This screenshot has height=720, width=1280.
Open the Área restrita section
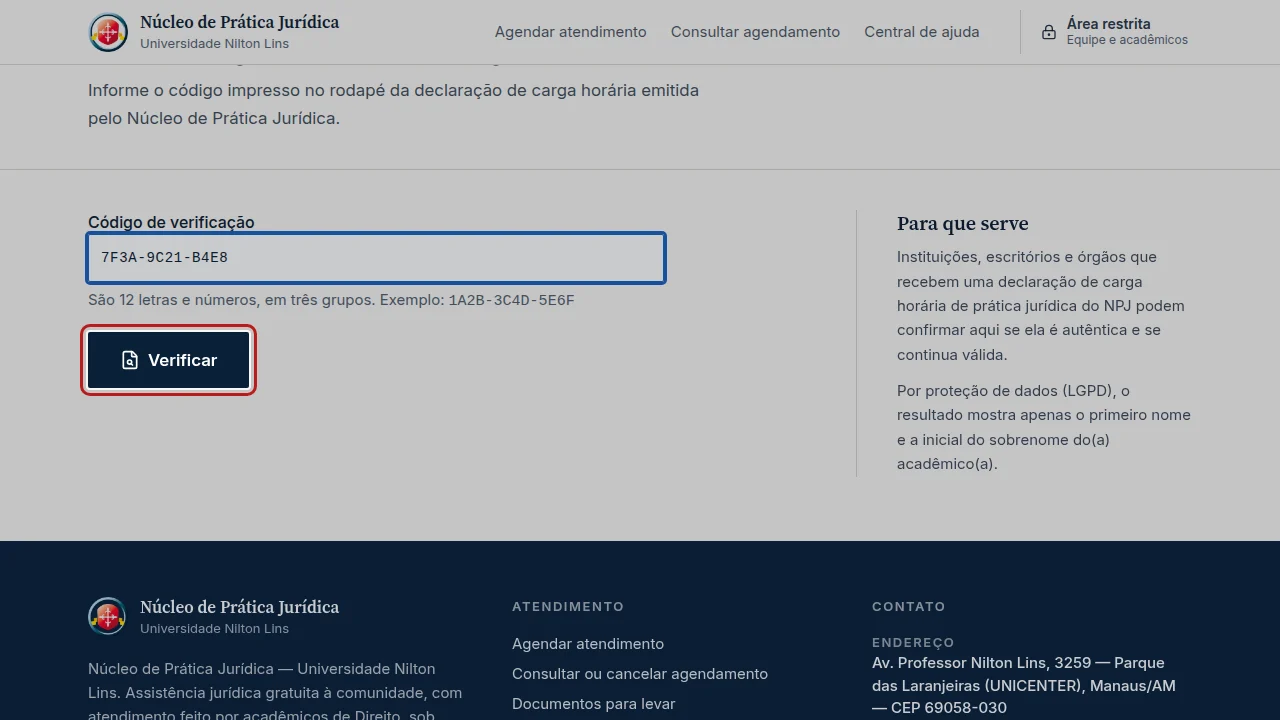[x=1115, y=32]
